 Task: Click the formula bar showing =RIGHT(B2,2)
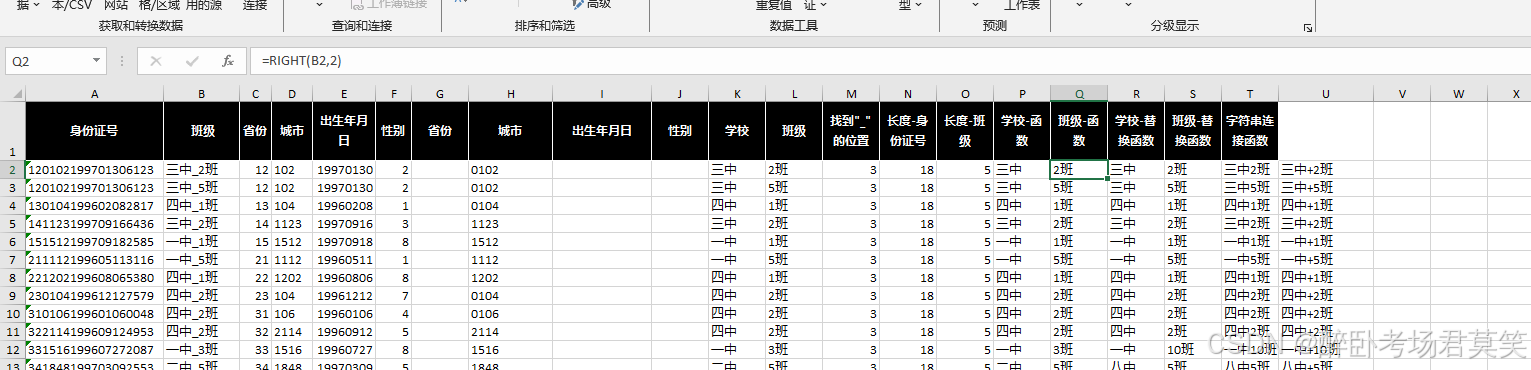click(889, 61)
